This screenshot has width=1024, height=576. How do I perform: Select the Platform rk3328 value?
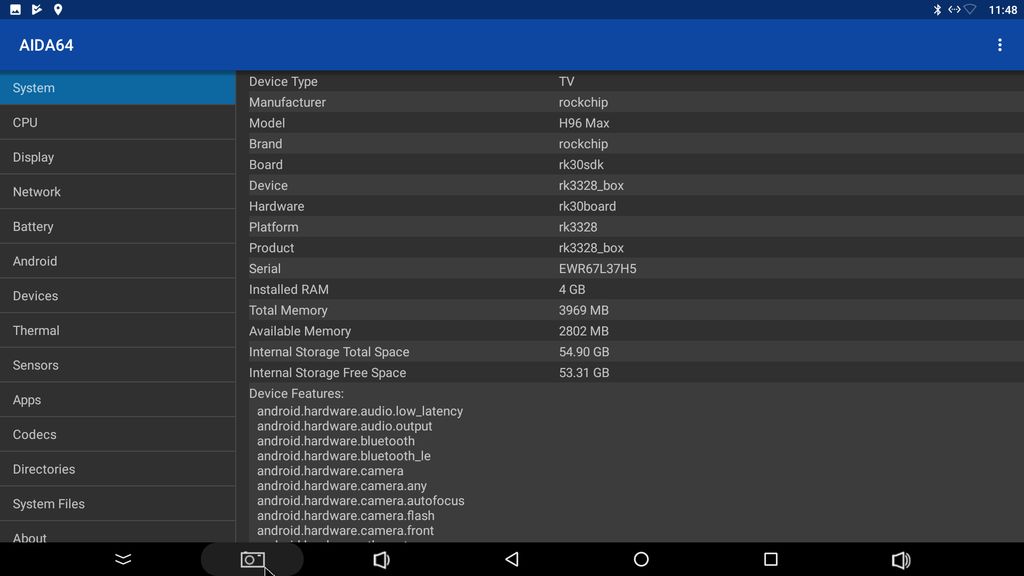(x=577, y=227)
